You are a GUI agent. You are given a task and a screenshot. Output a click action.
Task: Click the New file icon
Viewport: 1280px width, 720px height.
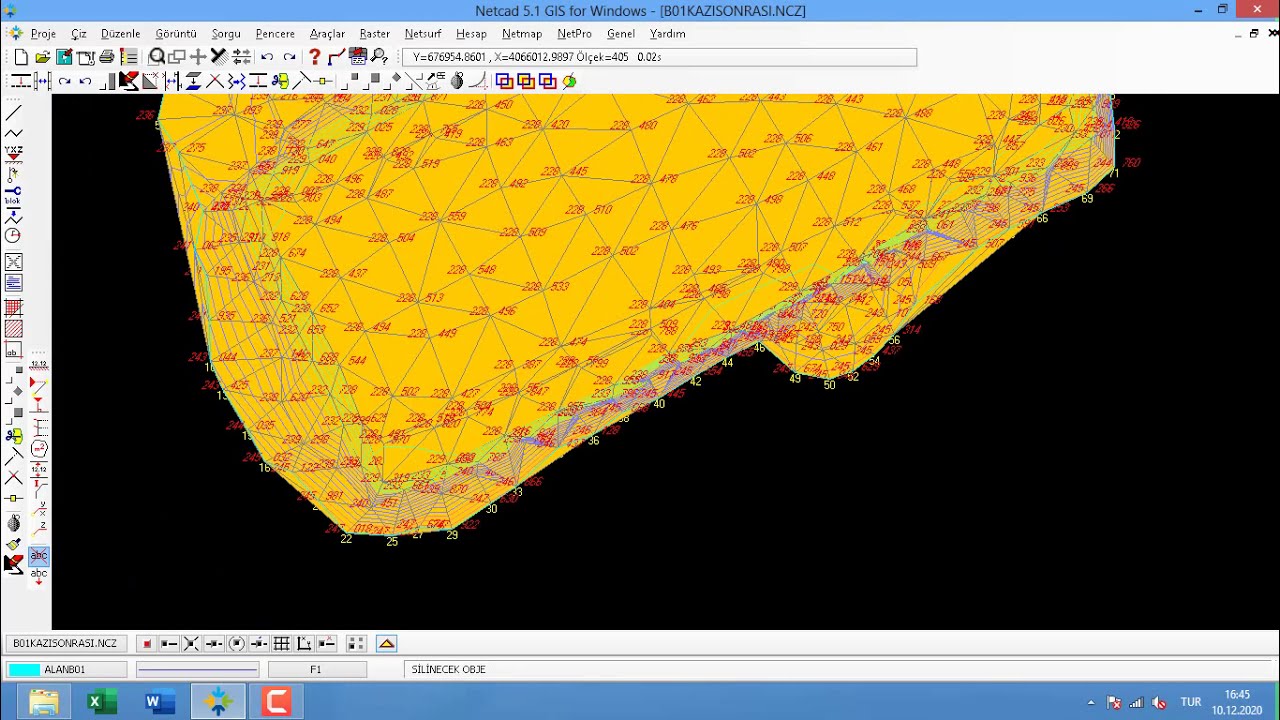point(21,57)
